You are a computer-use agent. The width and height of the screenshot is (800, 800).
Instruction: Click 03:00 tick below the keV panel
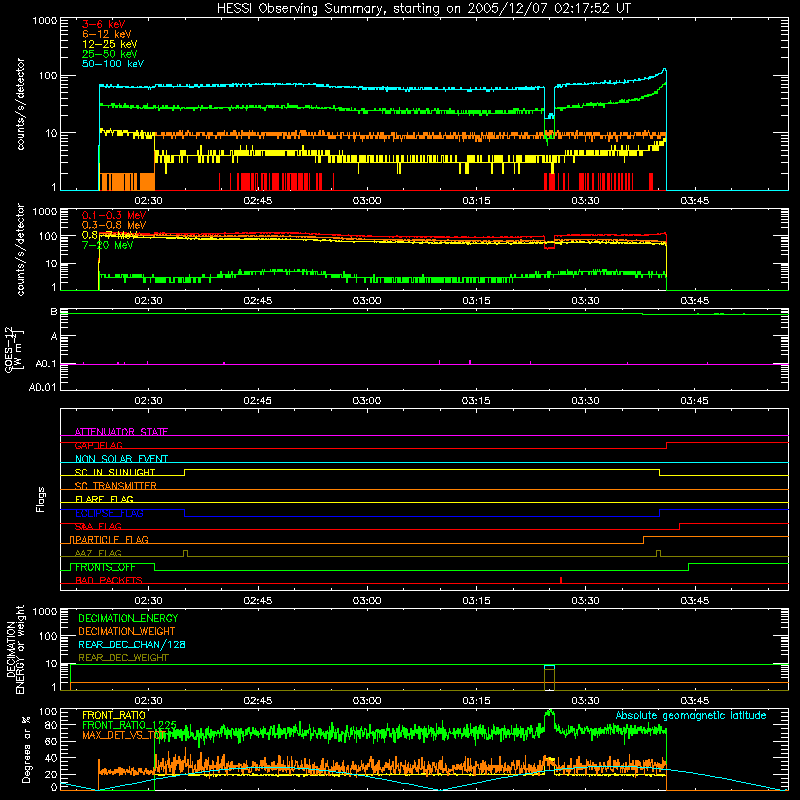coord(366,201)
